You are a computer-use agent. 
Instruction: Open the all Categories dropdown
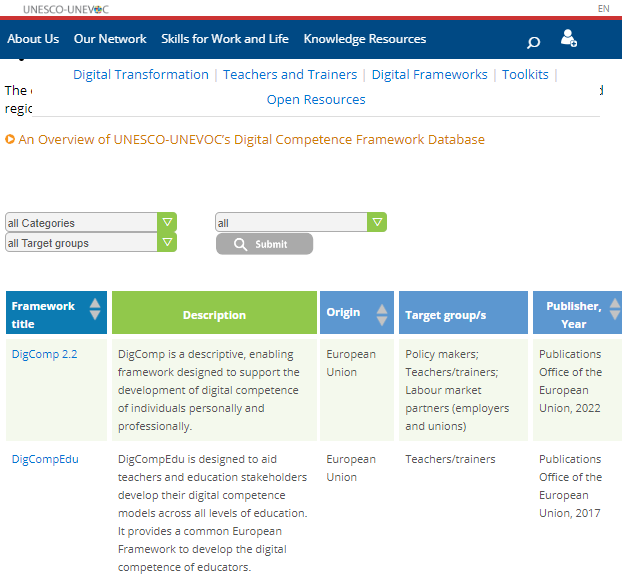coord(91,222)
